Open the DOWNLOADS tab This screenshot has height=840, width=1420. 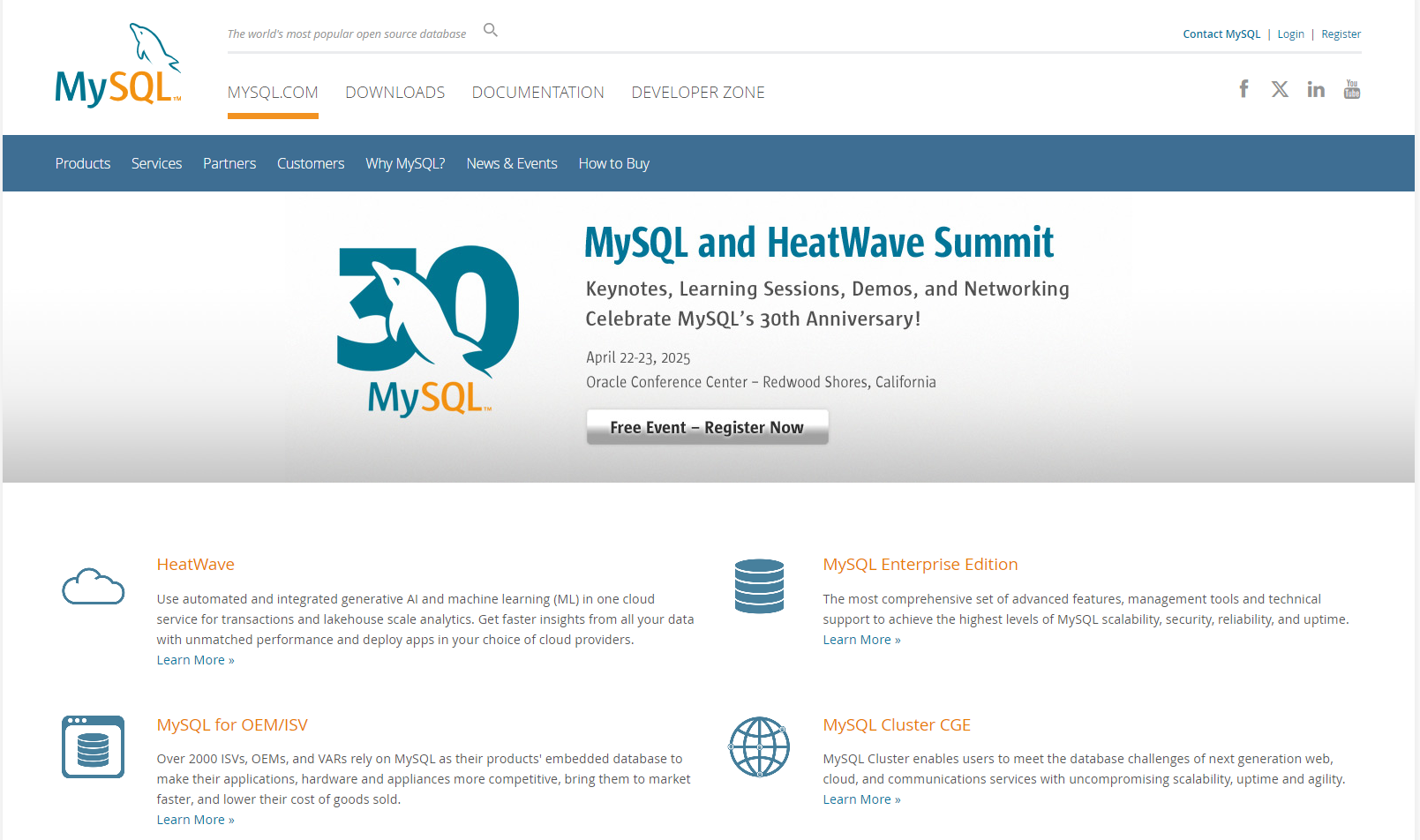[395, 93]
